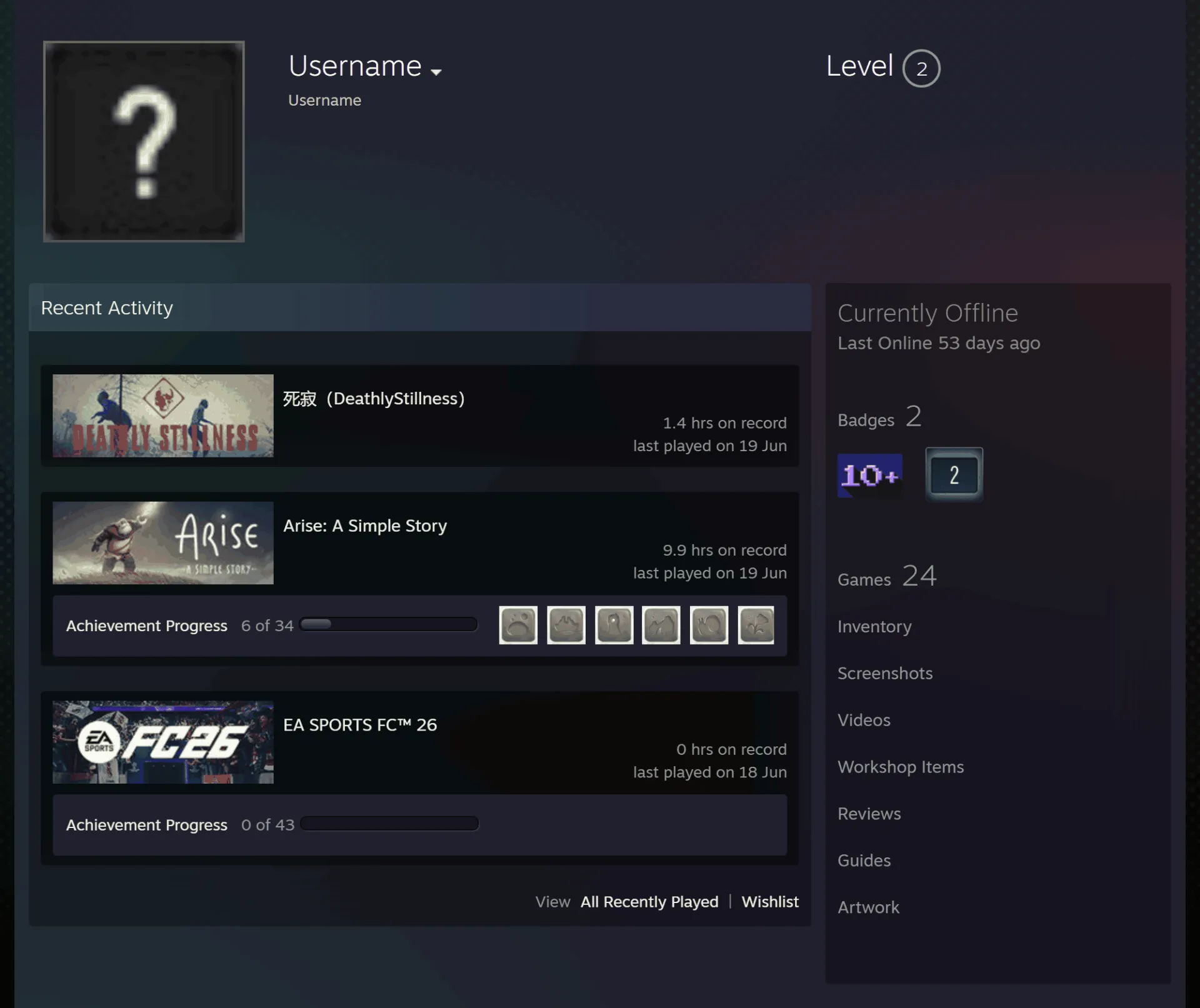Open the EA FC26 game banner
Screen dimensions: 1200x1008
tap(163, 742)
